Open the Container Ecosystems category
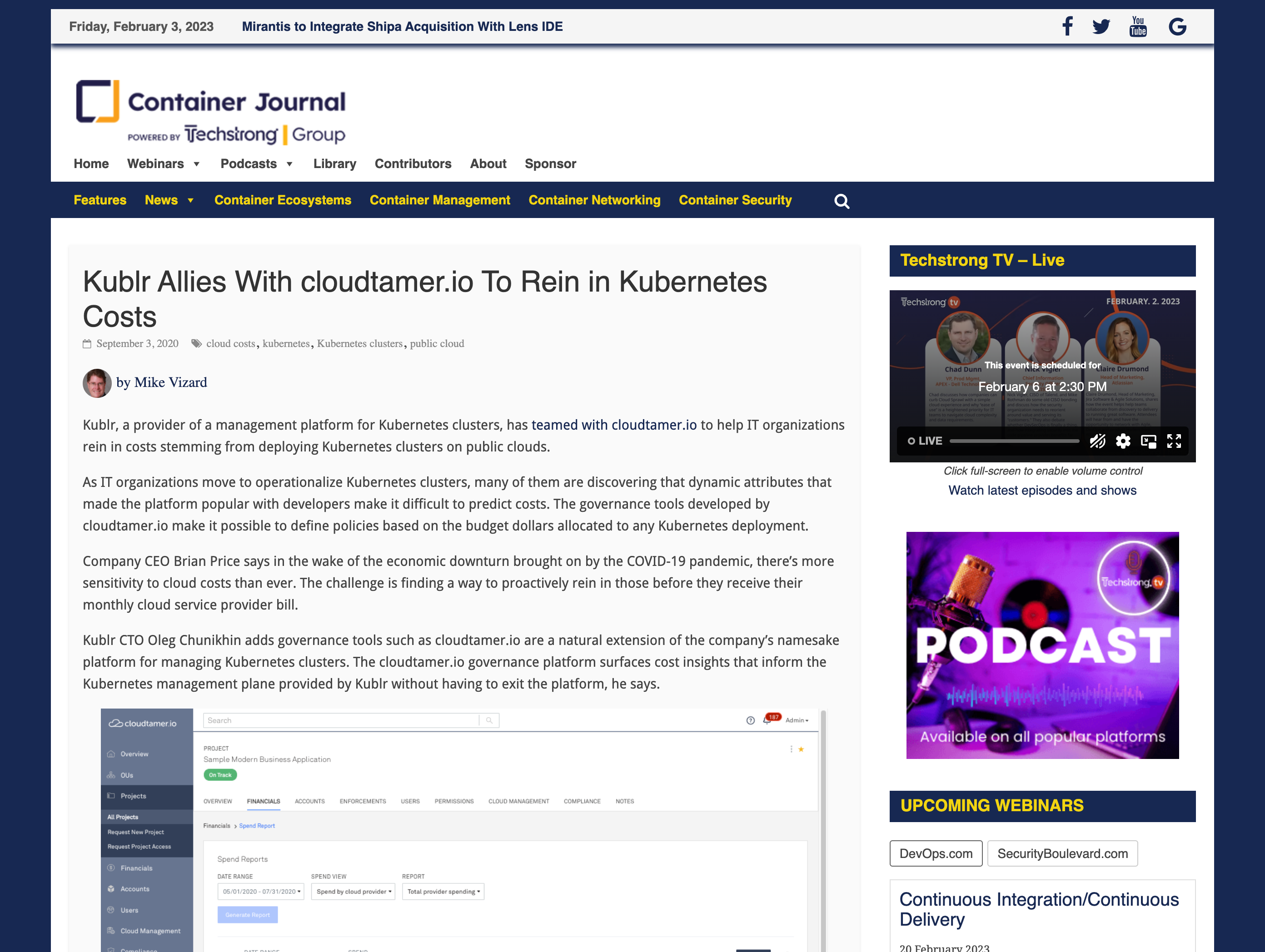This screenshot has width=1265, height=952. tap(283, 200)
